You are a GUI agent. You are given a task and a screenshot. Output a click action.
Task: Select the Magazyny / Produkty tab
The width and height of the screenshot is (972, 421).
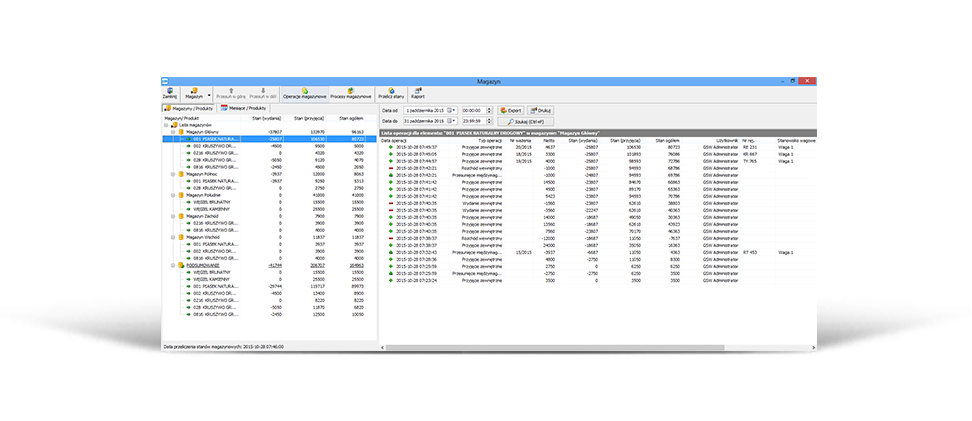[189, 107]
